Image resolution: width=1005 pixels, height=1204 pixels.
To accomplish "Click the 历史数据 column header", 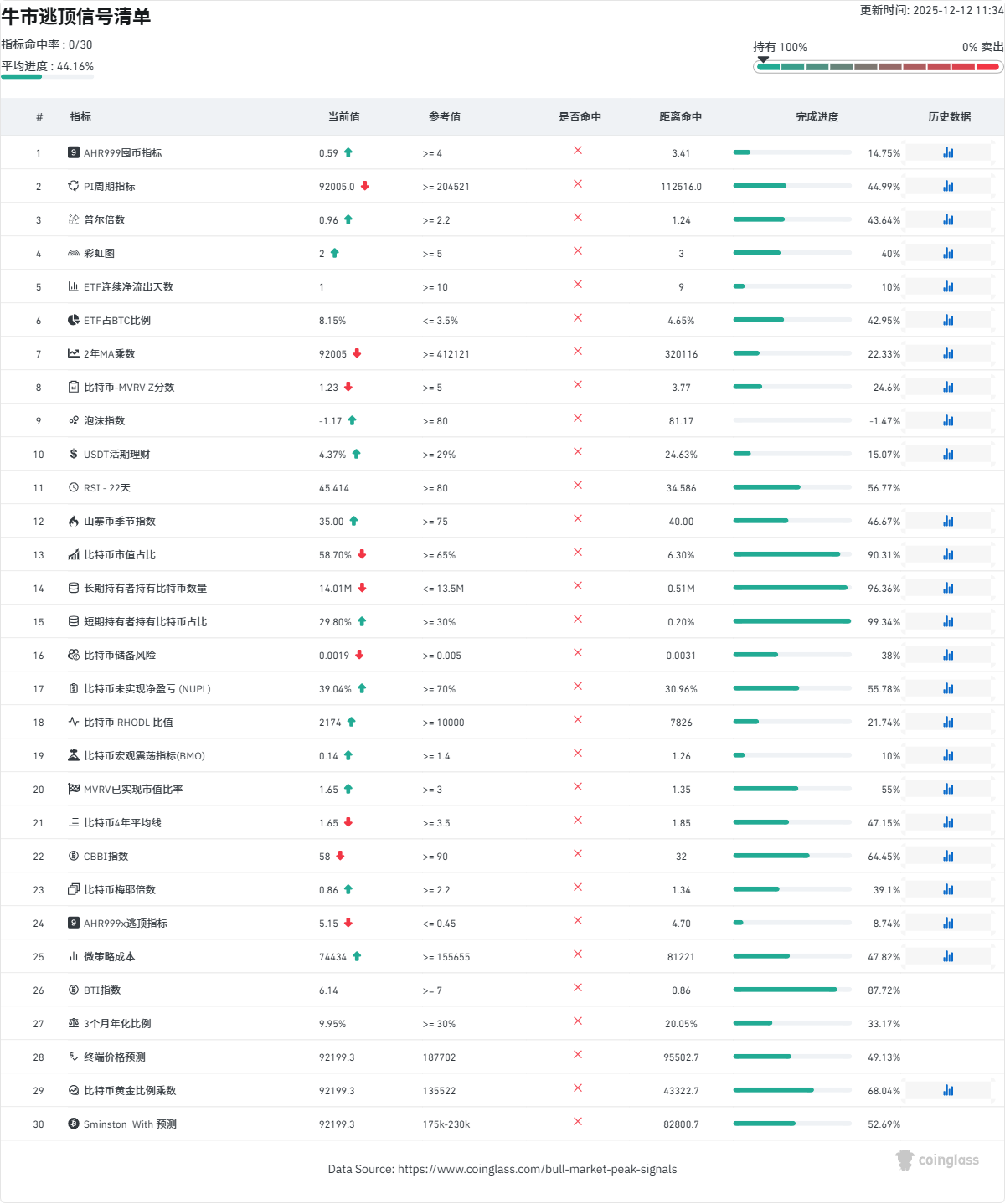I will (x=949, y=117).
